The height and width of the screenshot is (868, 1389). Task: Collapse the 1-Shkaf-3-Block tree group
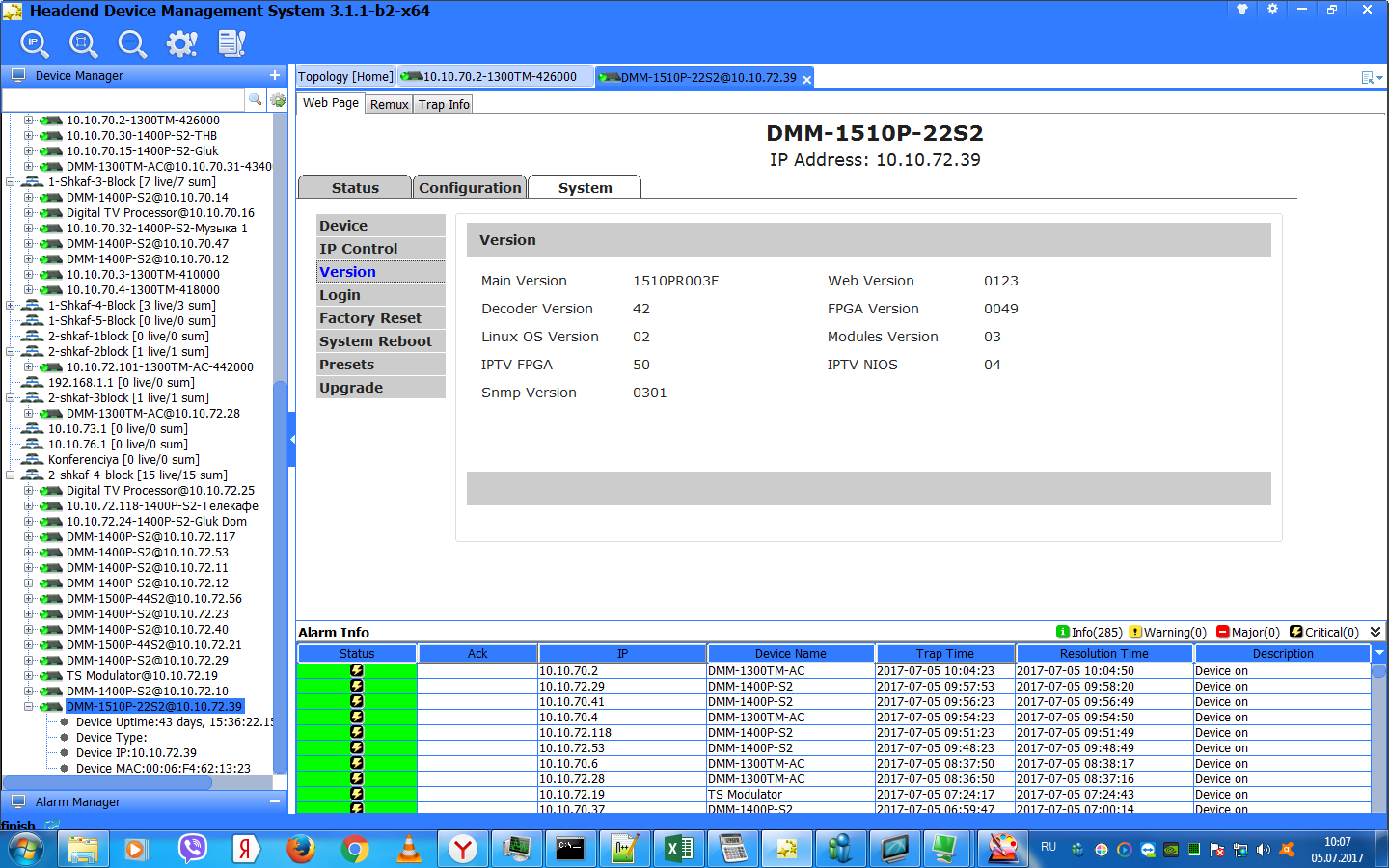click(11, 182)
